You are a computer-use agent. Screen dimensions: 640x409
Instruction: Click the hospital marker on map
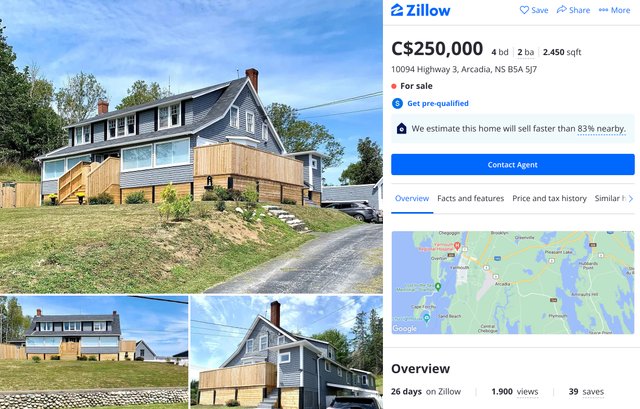pyautogui.click(x=457, y=246)
